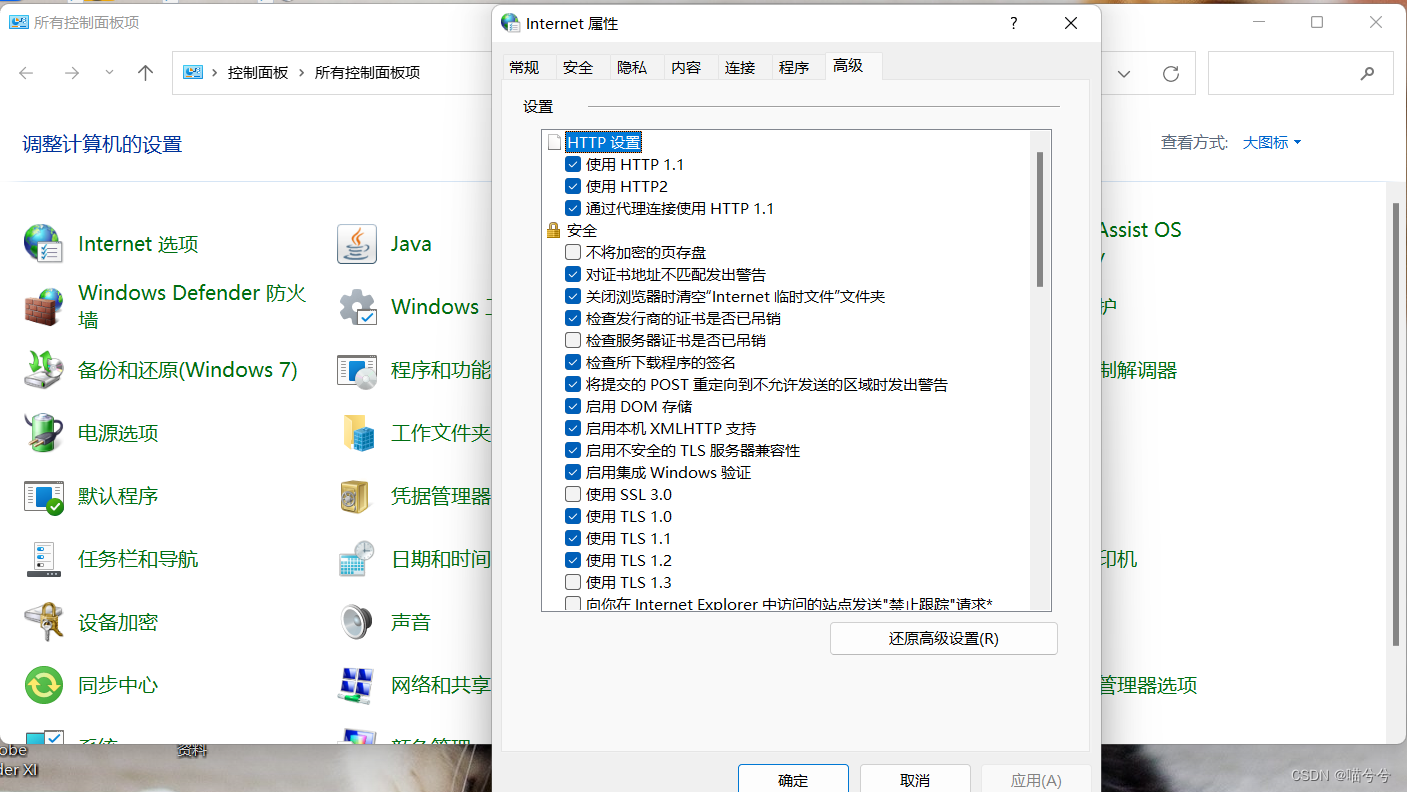Viewport: 1407px width, 792px height.
Task: Enable 使用 TLS 1.3 checkbox
Action: [573, 582]
